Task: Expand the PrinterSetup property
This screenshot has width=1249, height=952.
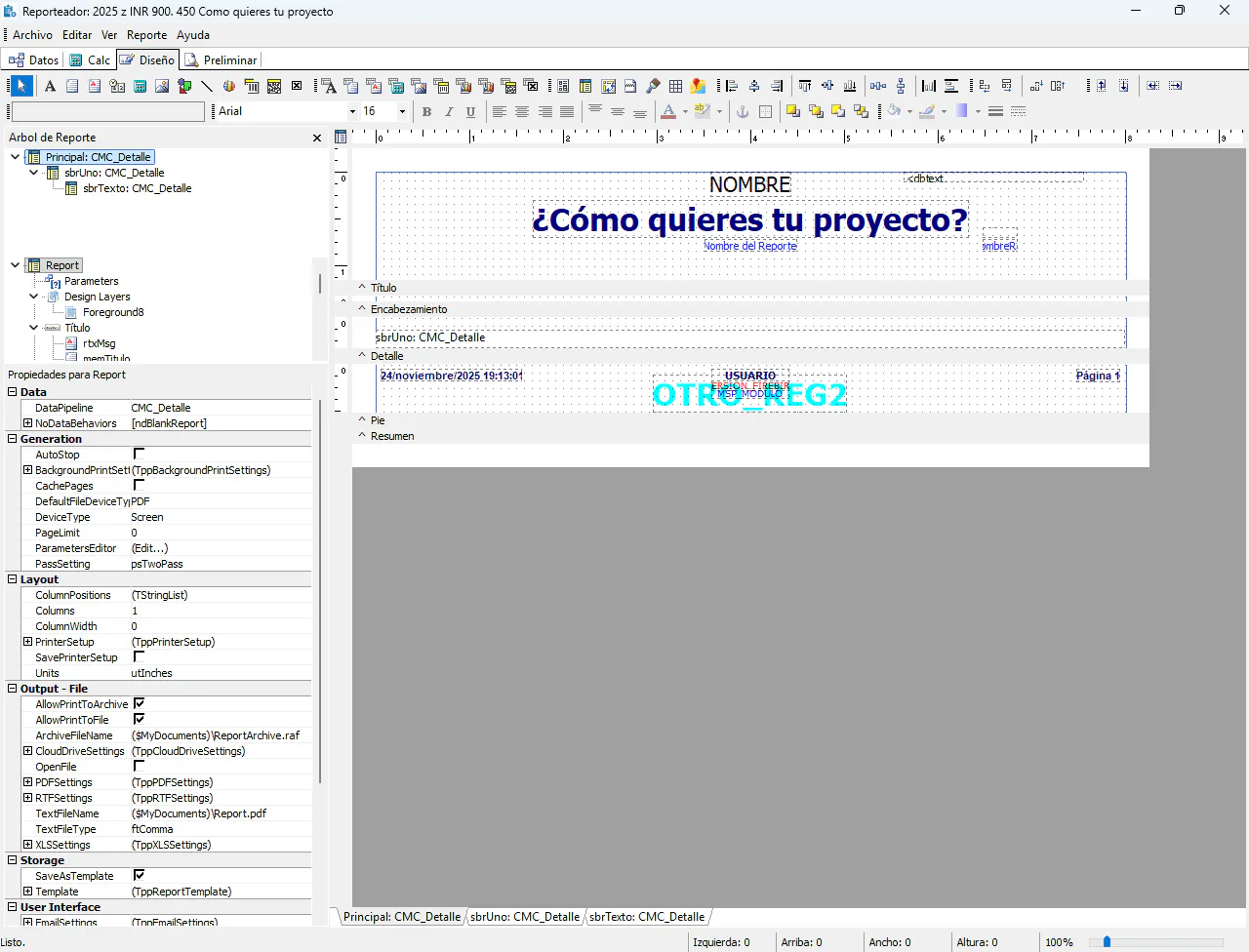Action: [28, 642]
